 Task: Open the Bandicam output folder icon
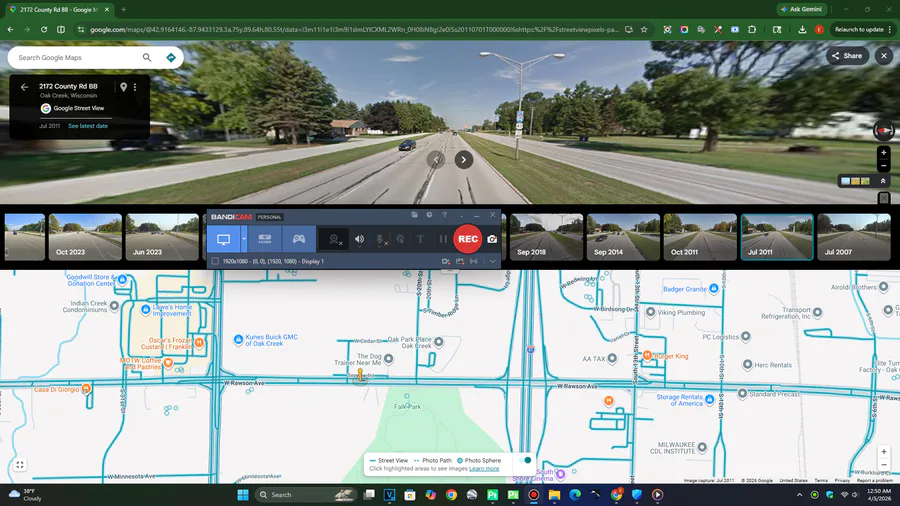(414, 215)
